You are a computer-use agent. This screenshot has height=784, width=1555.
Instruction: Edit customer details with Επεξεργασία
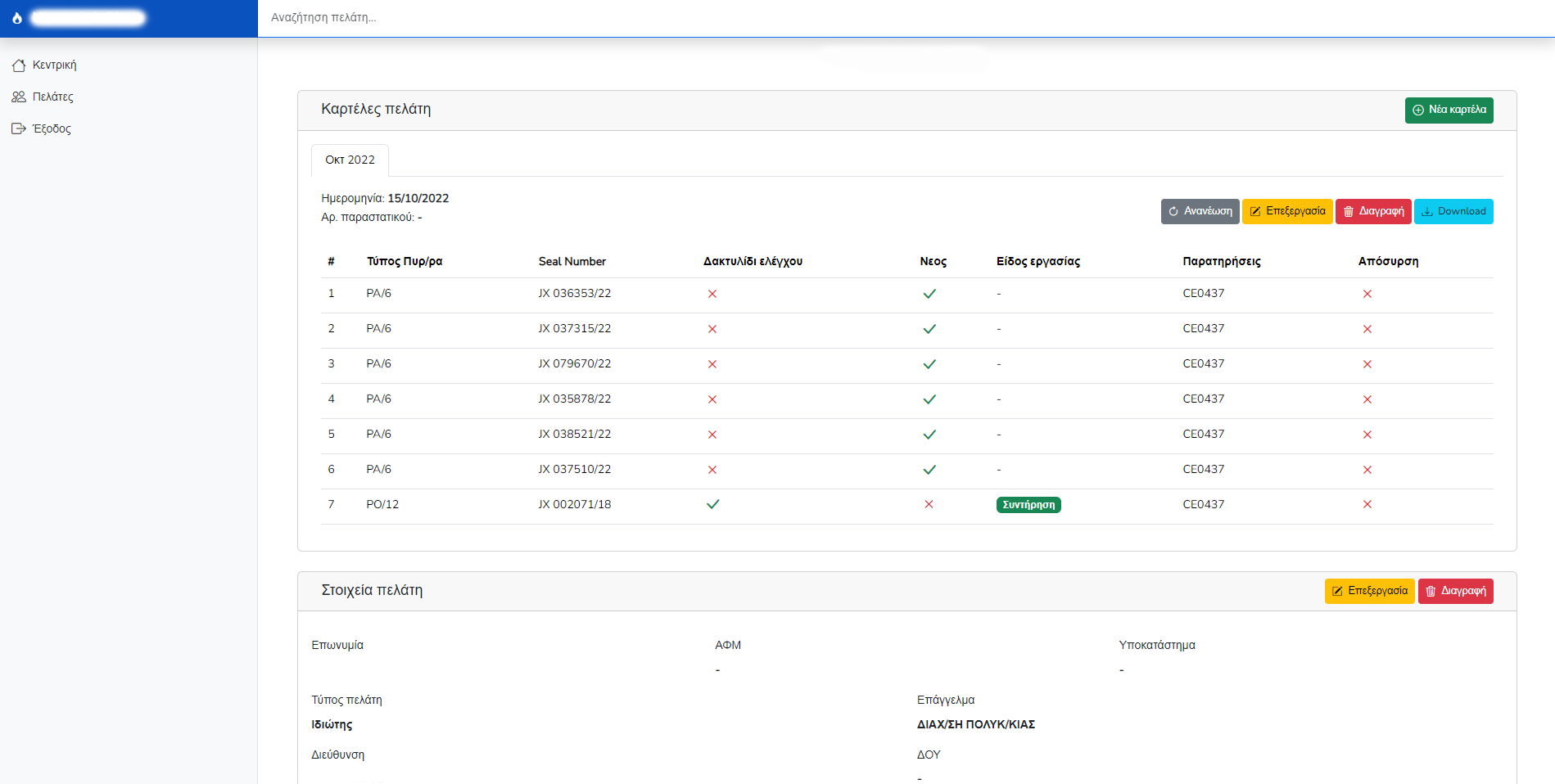coord(1369,591)
